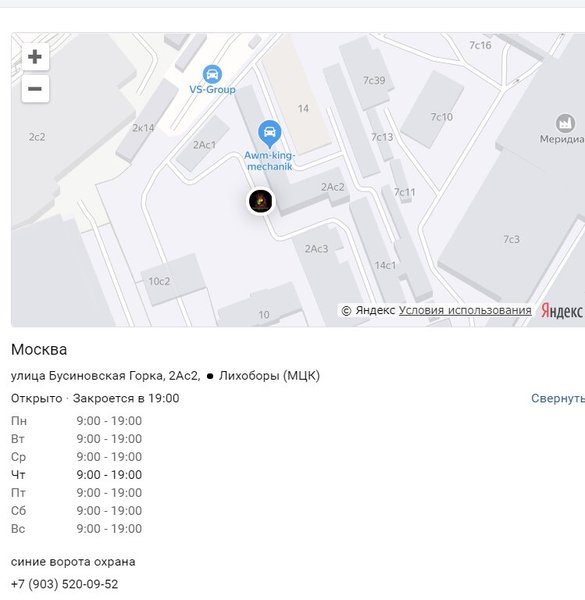The height and width of the screenshot is (600, 585).
Task: Click building 10с2 on the map
Action: 159,282
